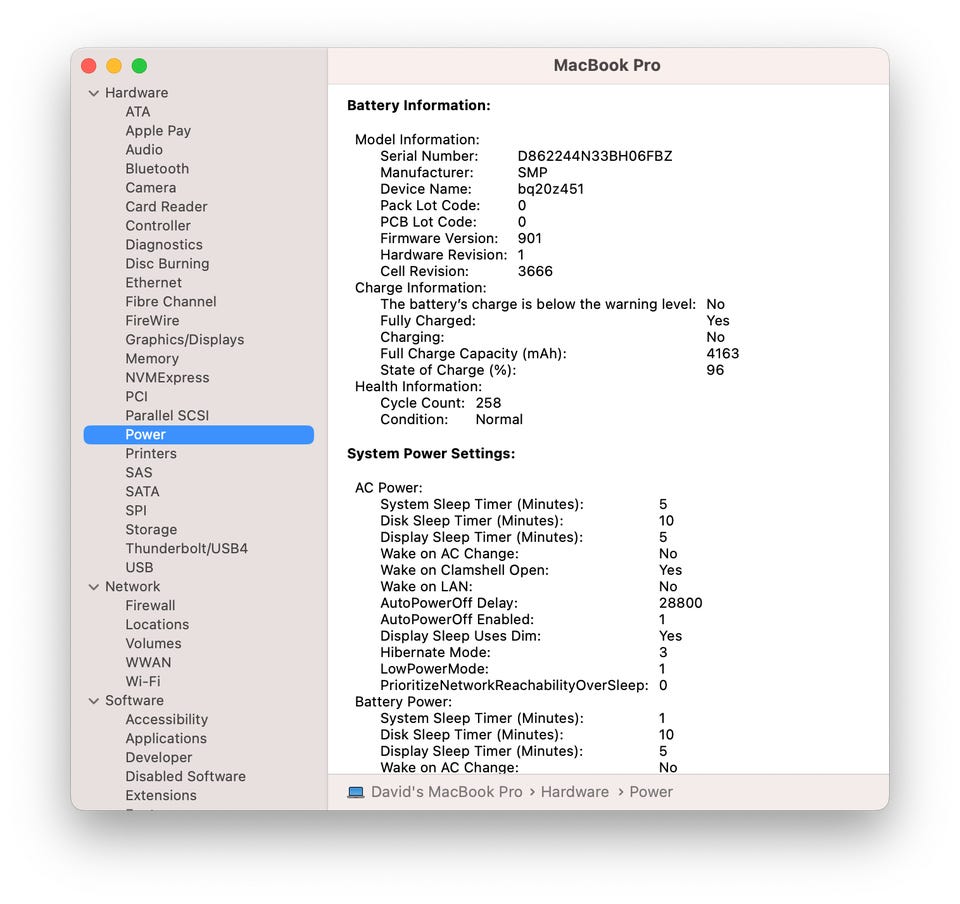960x904 pixels.
Task: Select ATA in the sidebar
Action: tap(138, 112)
